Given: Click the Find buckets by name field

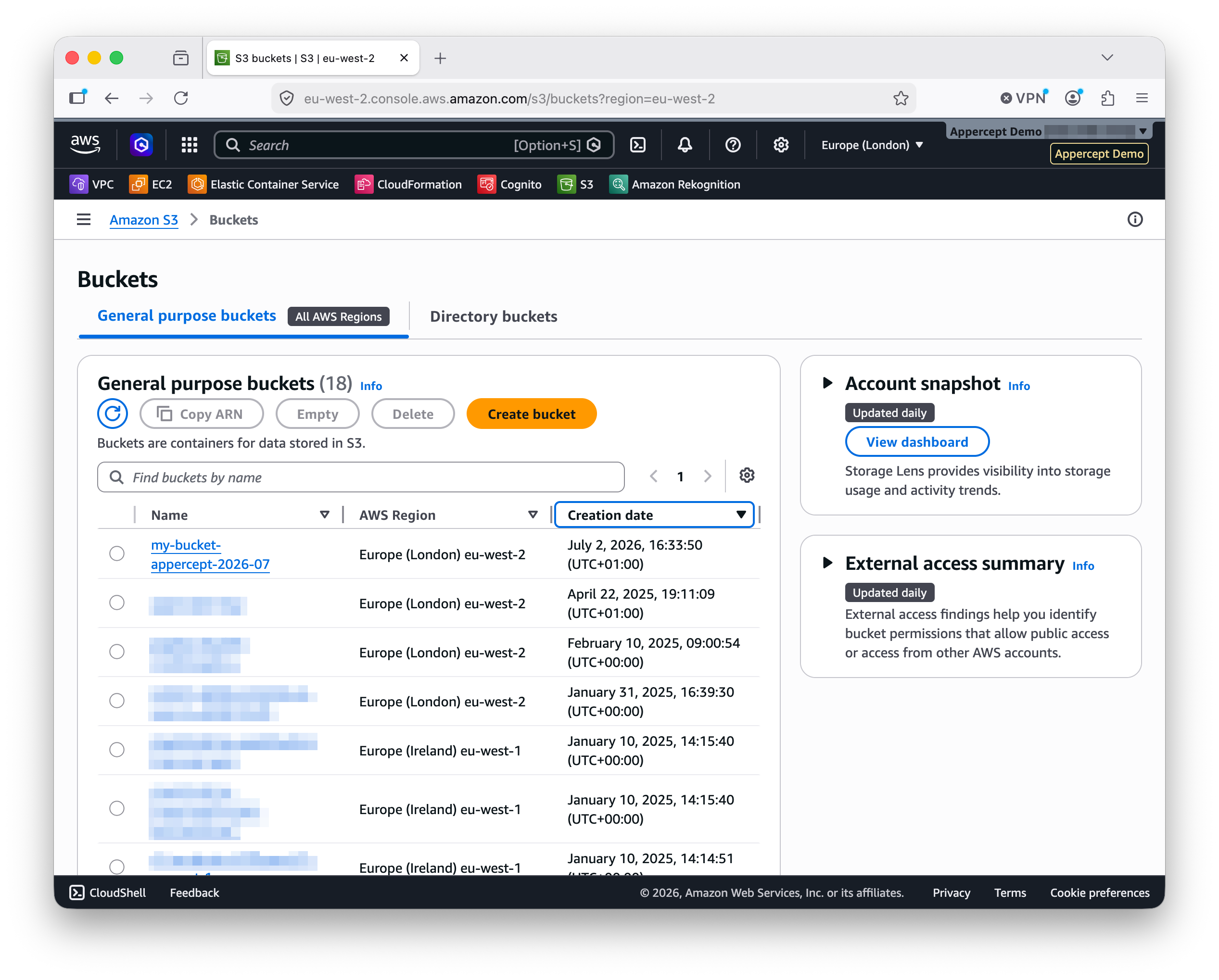Looking at the screenshot, I should (x=361, y=477).
